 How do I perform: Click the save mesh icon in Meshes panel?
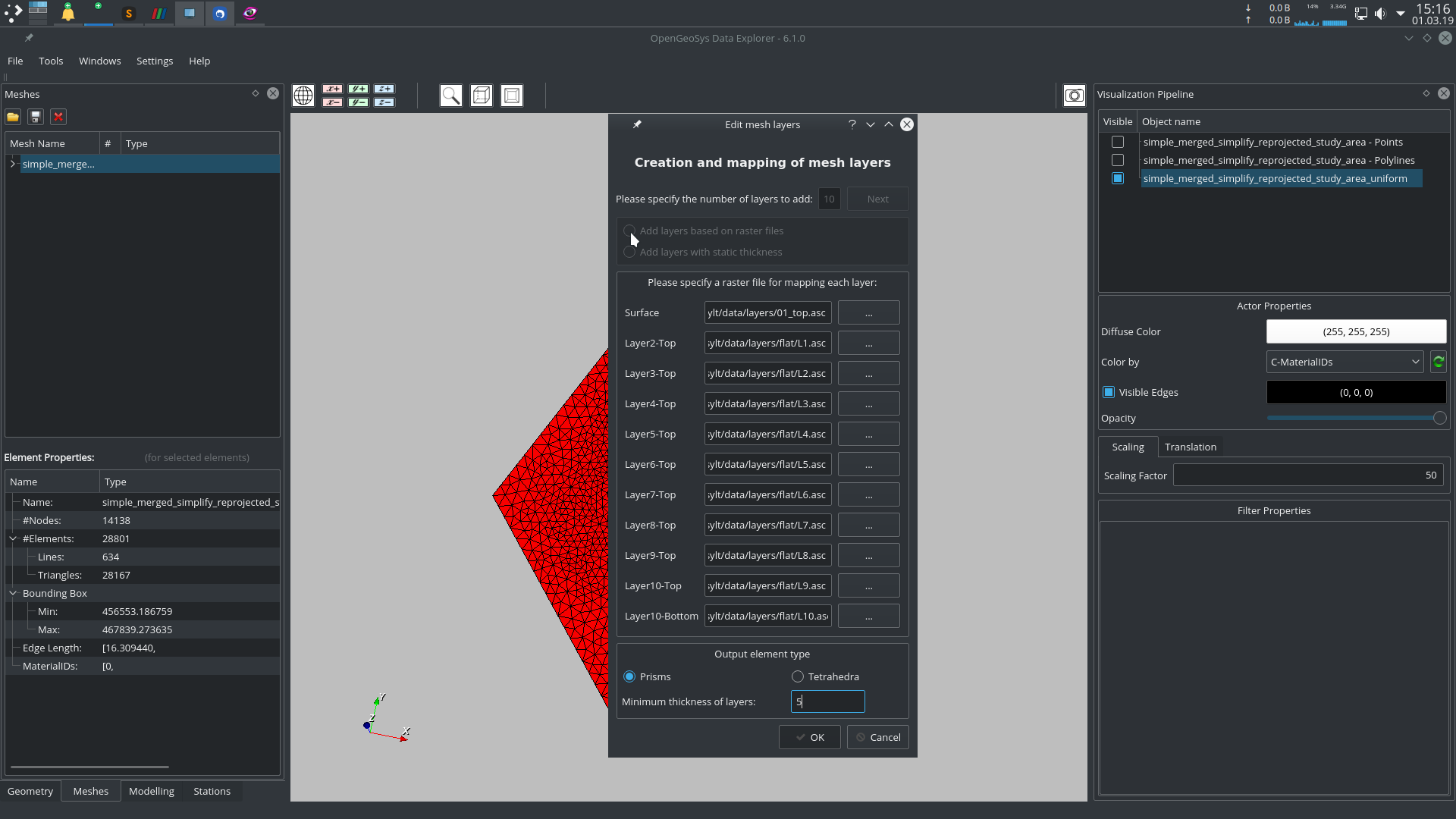coord(35,117)
